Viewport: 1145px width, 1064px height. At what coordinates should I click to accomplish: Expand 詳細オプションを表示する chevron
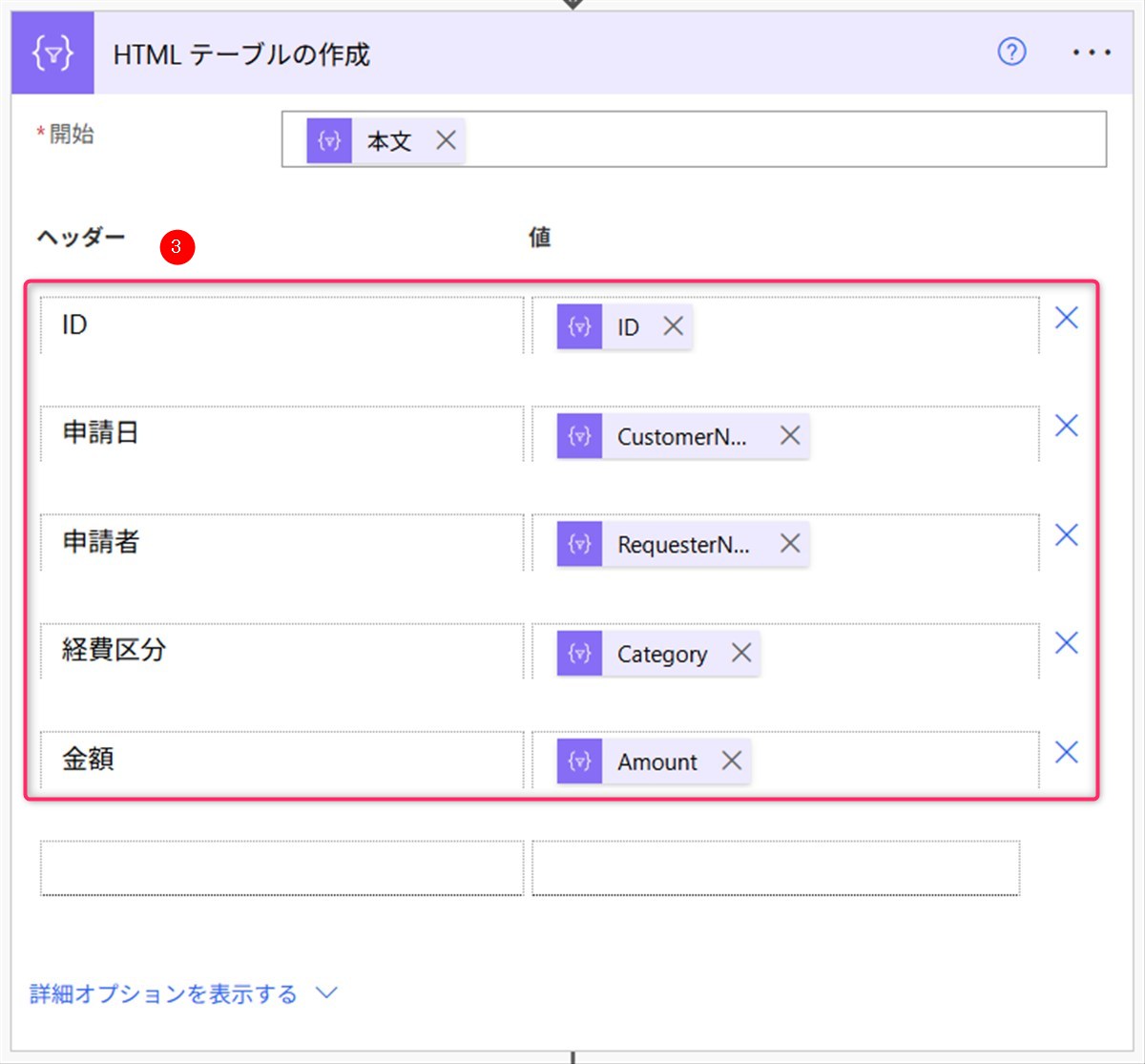[x=326, y=993]
